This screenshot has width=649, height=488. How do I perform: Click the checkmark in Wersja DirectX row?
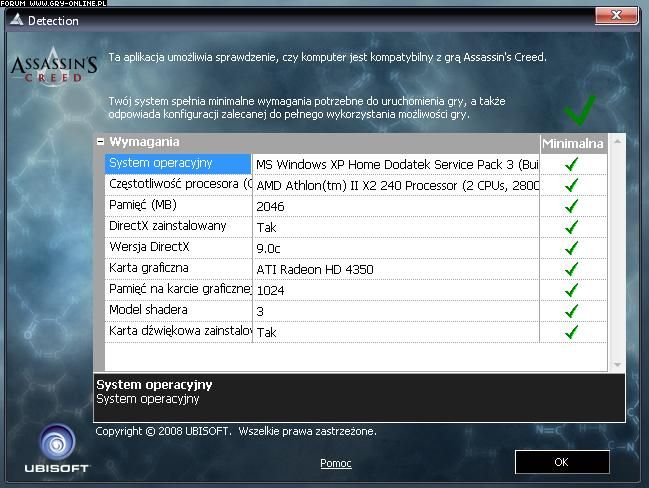pyautogui.click(x=572, y=248)
